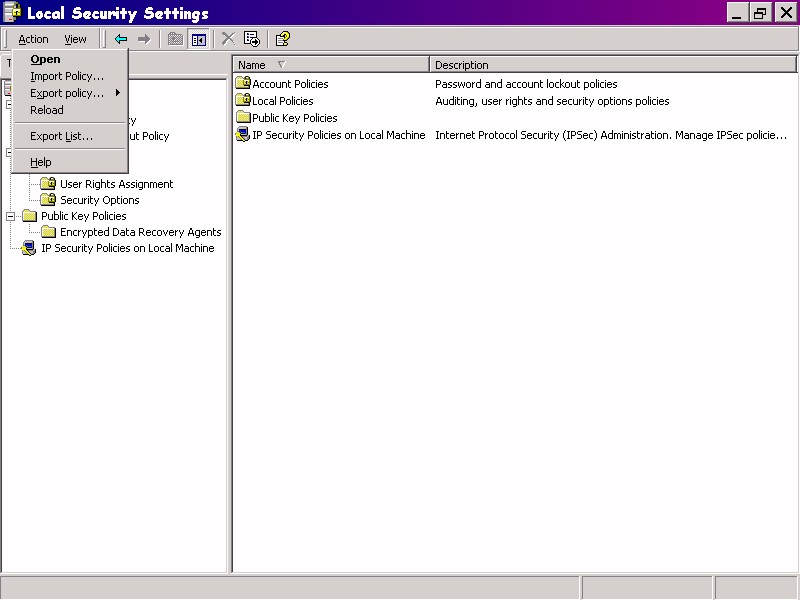This screenshot has height=600, width=800.
Task: Collapse the Public Key Policies tree node
Action: [11, 216]
